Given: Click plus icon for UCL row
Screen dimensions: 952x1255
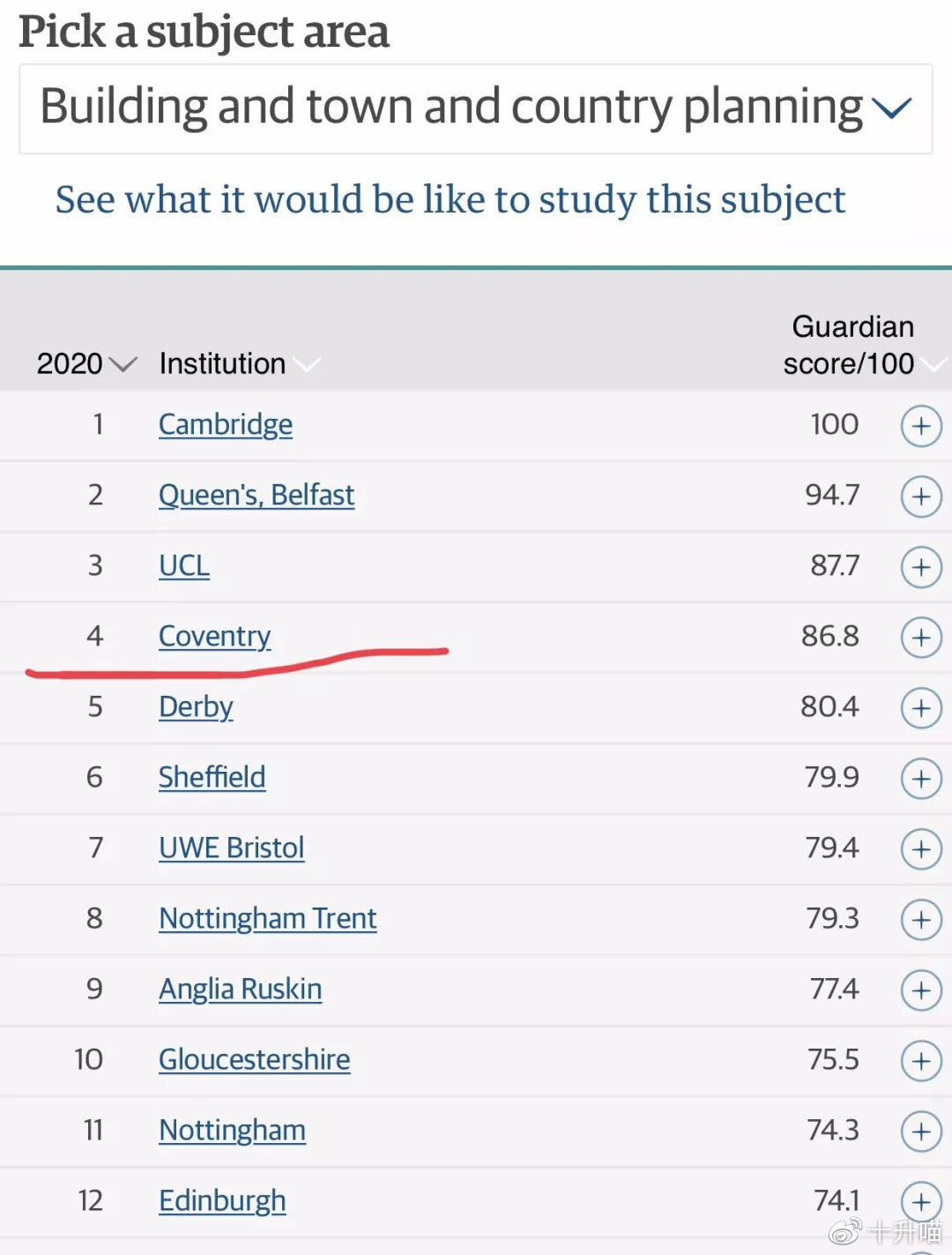Looking at the screenshot, I should coord(921,567).
